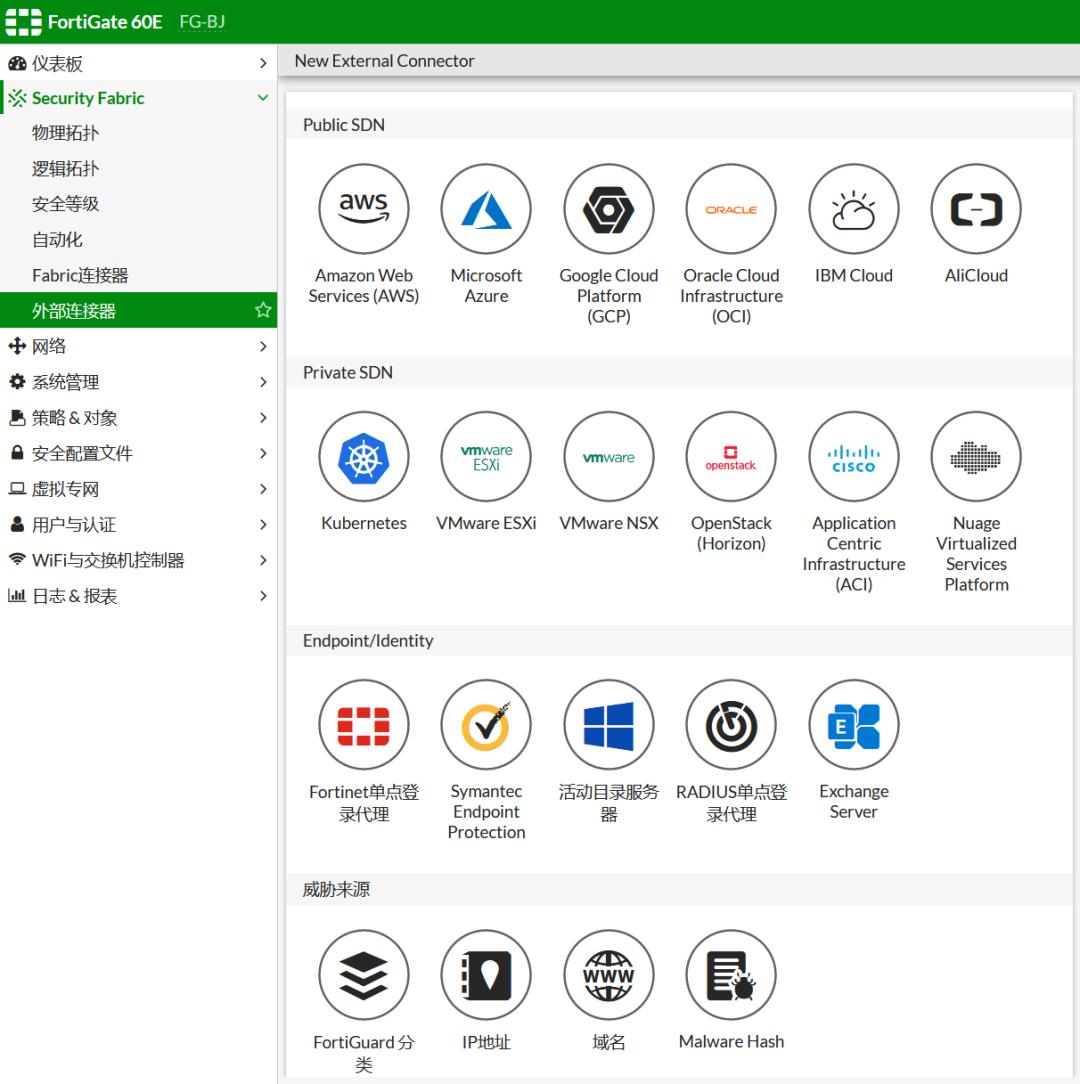Go to Fabric连接器 in sidebar

click(x=80, y=275)
